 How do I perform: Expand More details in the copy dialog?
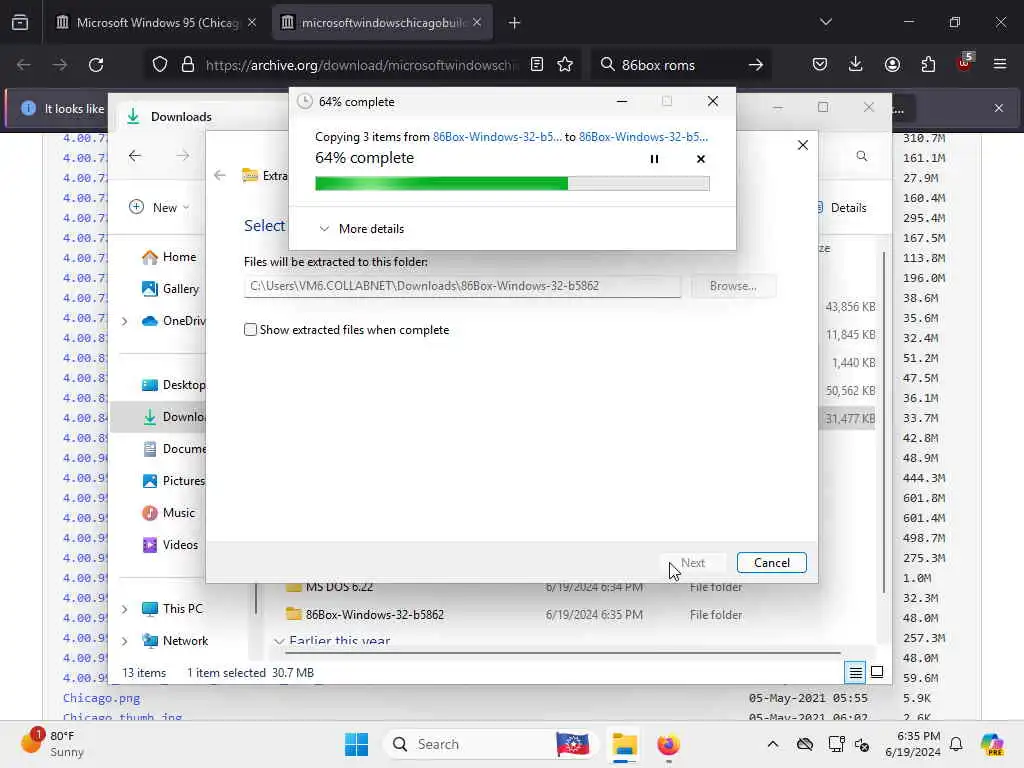[x=361, y=229]
